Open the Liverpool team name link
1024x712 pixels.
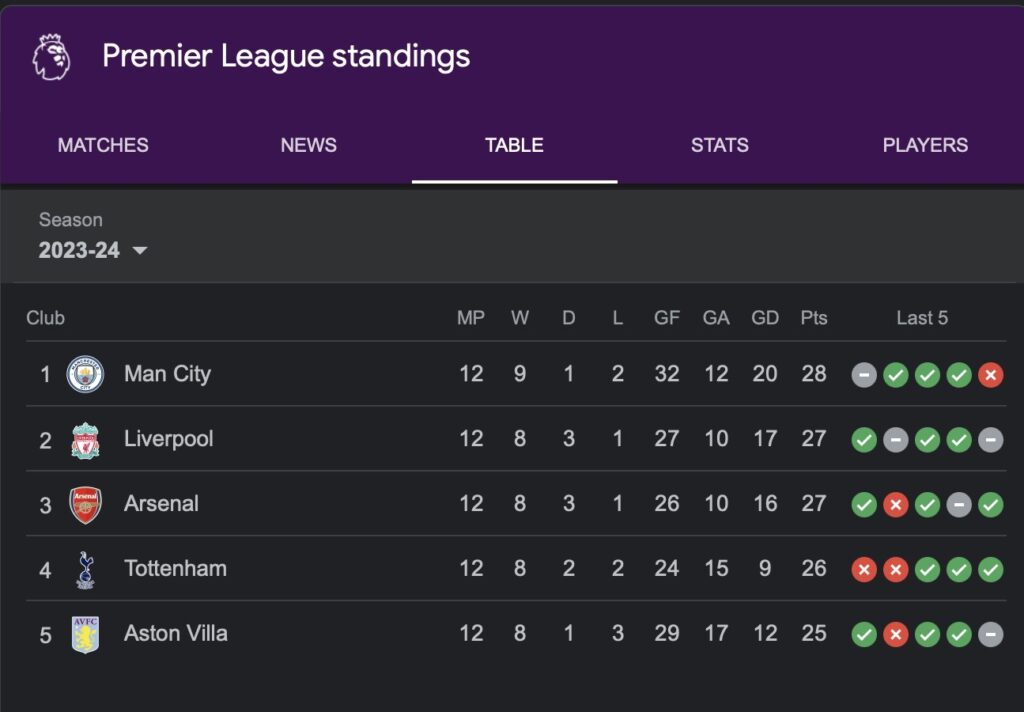[168, 439]
